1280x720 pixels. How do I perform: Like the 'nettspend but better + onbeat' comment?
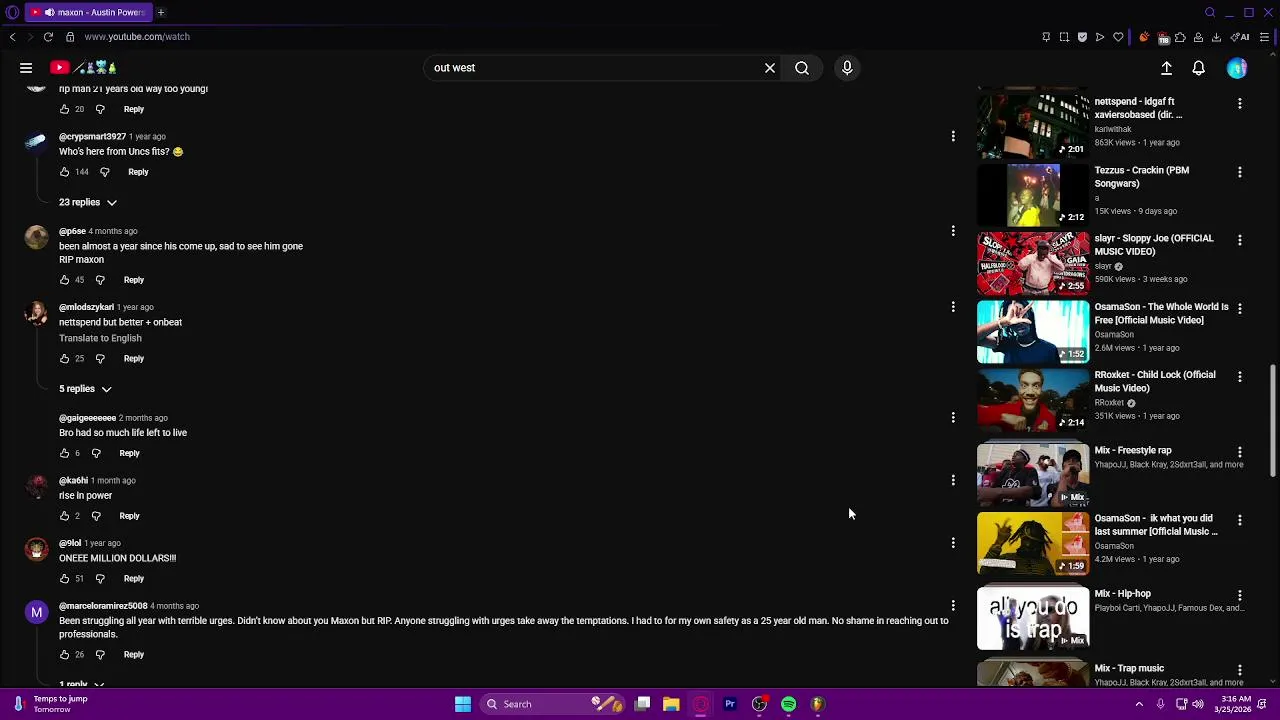64,358
